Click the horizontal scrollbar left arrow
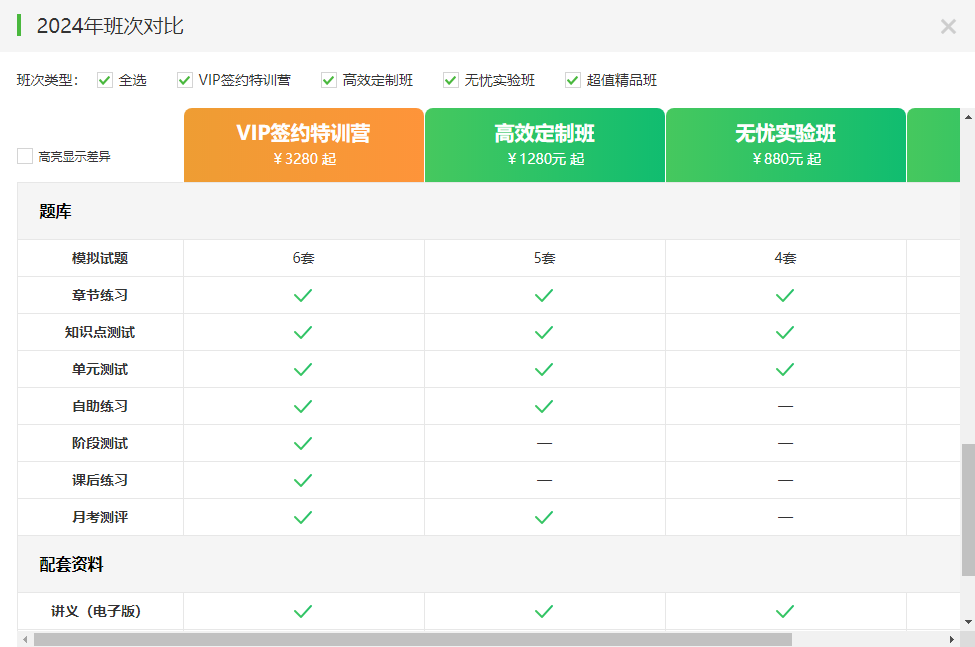Screen dimensions: 975x647 (x=25, y=639)
